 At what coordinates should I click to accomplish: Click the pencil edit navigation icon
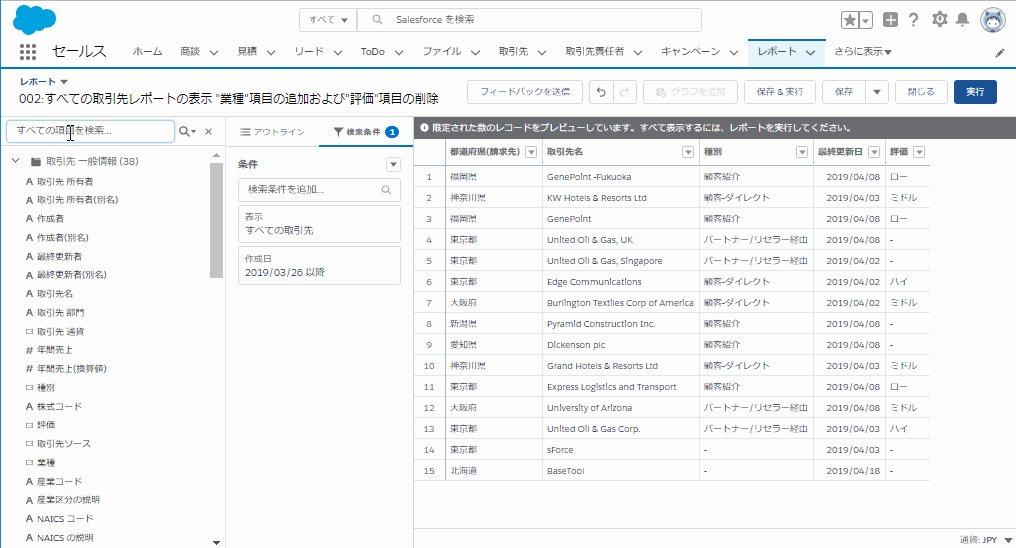[1000, 53]
